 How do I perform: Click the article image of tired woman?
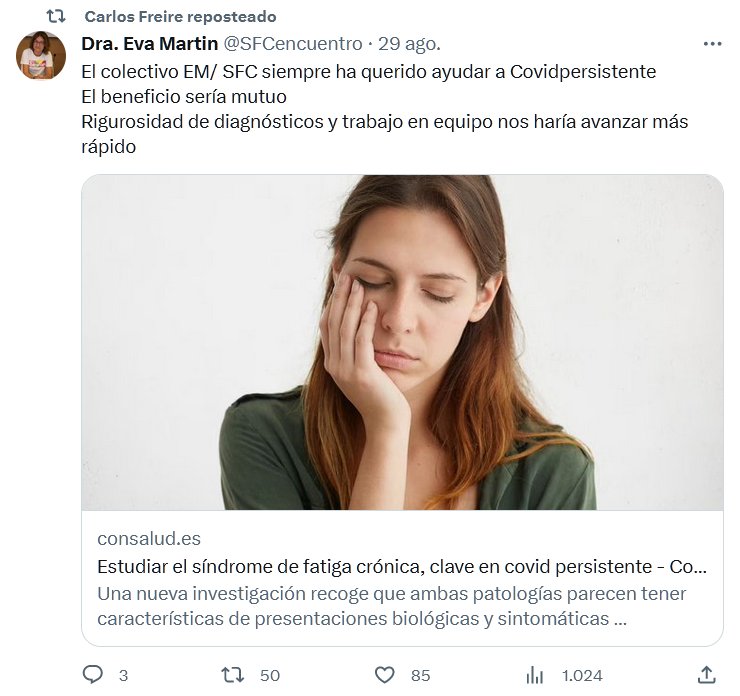[402, 343]
